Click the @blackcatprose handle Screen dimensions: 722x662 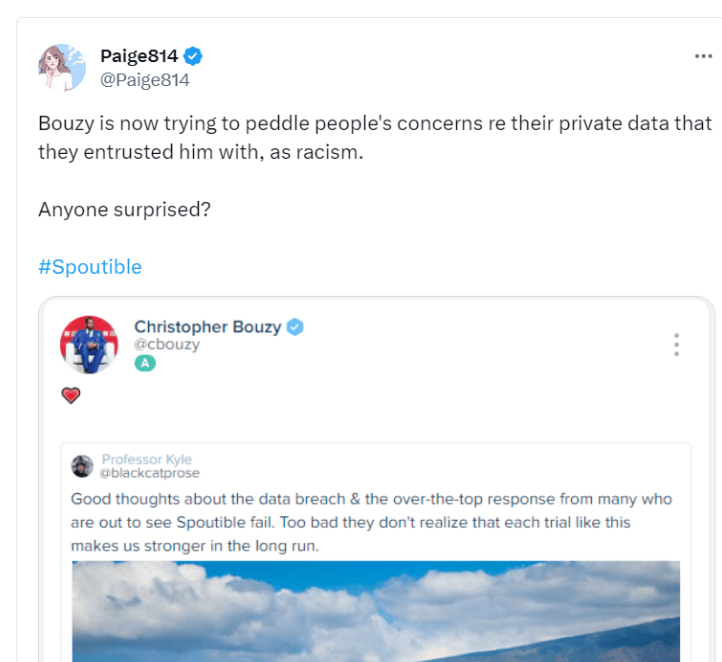pos(149,472)
